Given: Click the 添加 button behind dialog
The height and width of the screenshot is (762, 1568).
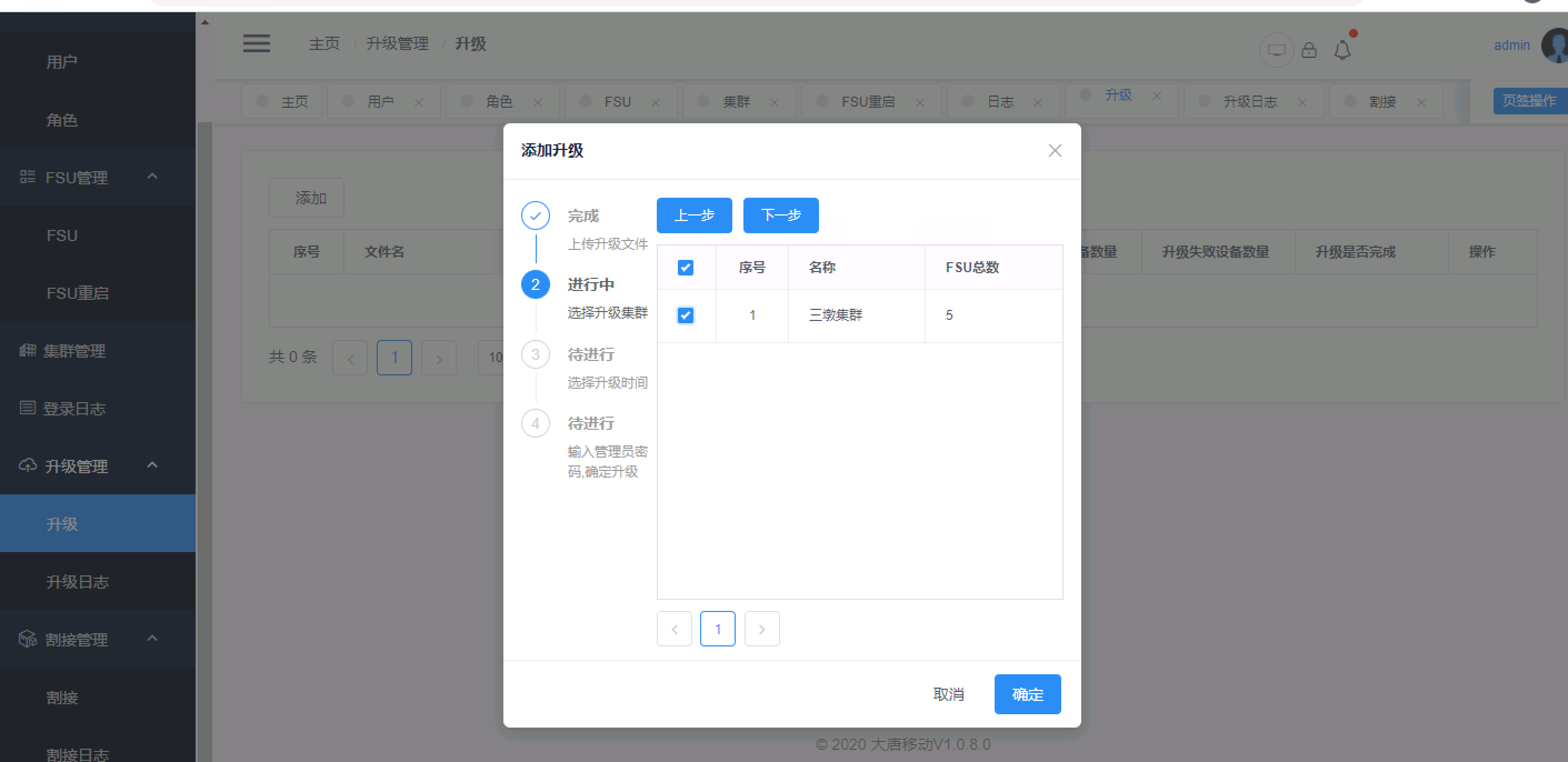Looking at the screenshot, I should coord(307,198).
